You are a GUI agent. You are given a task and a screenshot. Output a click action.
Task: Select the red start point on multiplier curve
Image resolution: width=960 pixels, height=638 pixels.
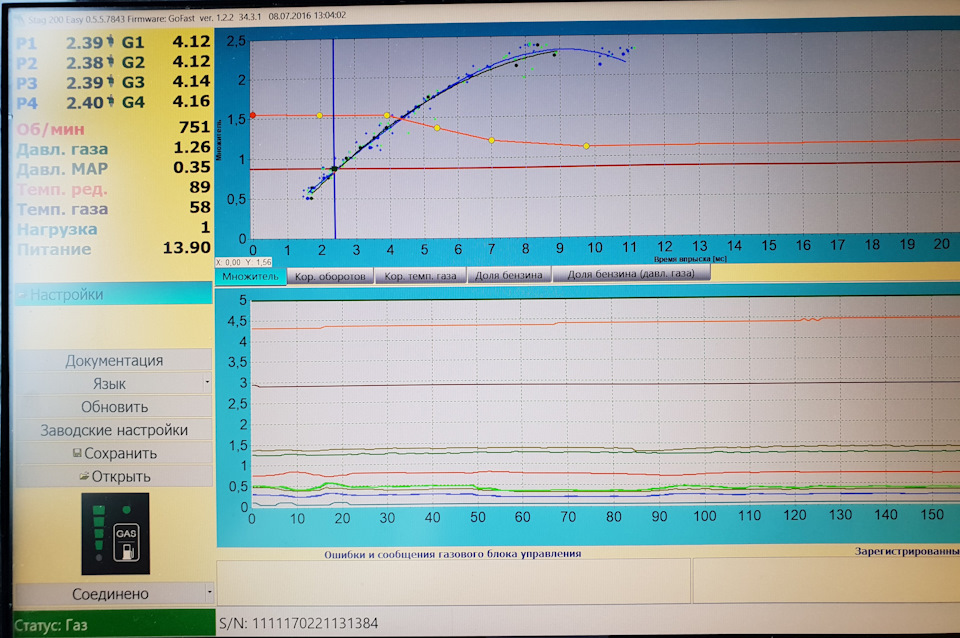click(x=253, y=115)
